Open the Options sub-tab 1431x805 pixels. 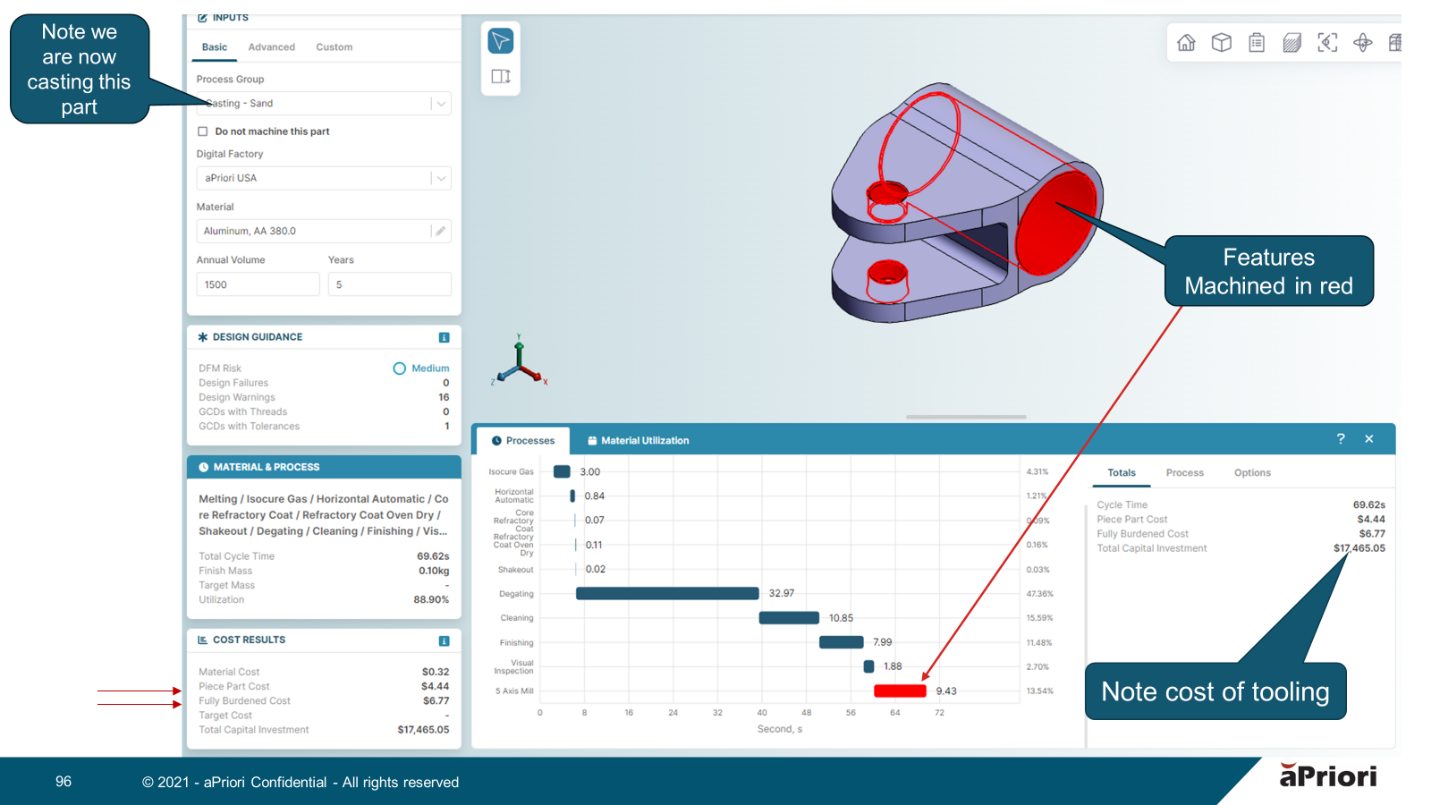click(1252, 473)
